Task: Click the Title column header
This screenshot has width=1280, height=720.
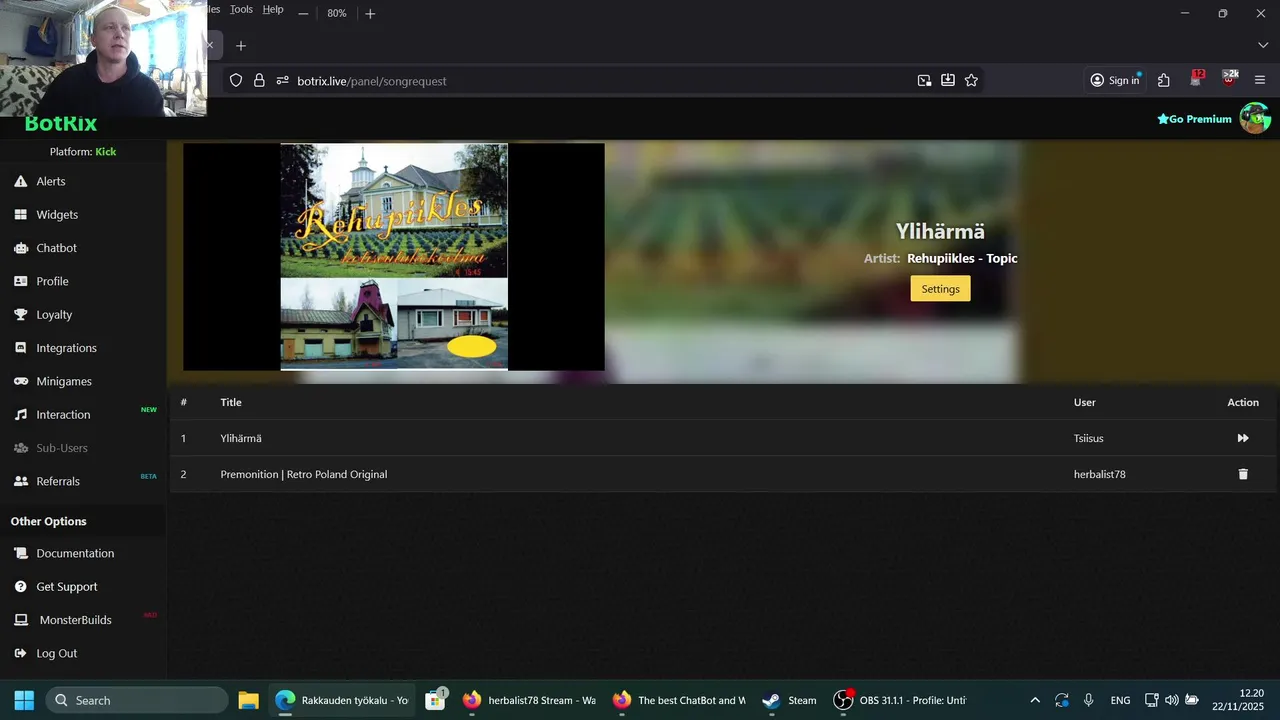Action: point(231,402)
